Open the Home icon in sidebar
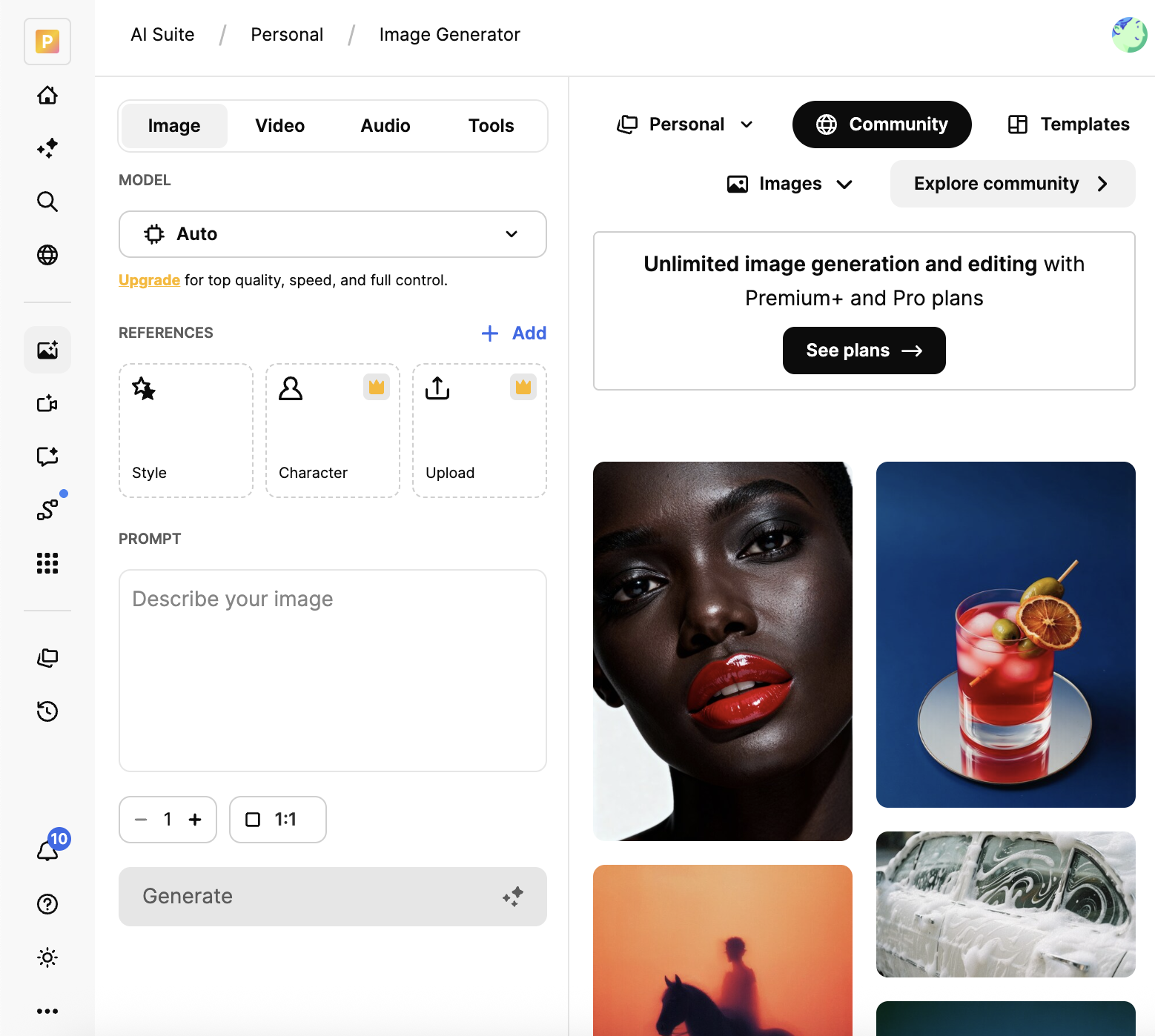Viewport: 1155px width, 1036px height. pyautogui.click(x=47, y=95)
